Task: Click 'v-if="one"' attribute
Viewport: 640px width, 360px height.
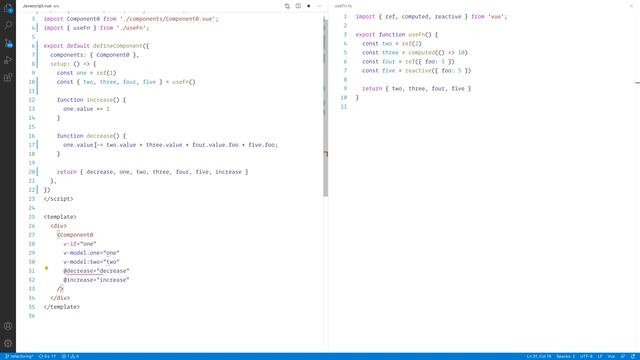Action: click(80, 244)
